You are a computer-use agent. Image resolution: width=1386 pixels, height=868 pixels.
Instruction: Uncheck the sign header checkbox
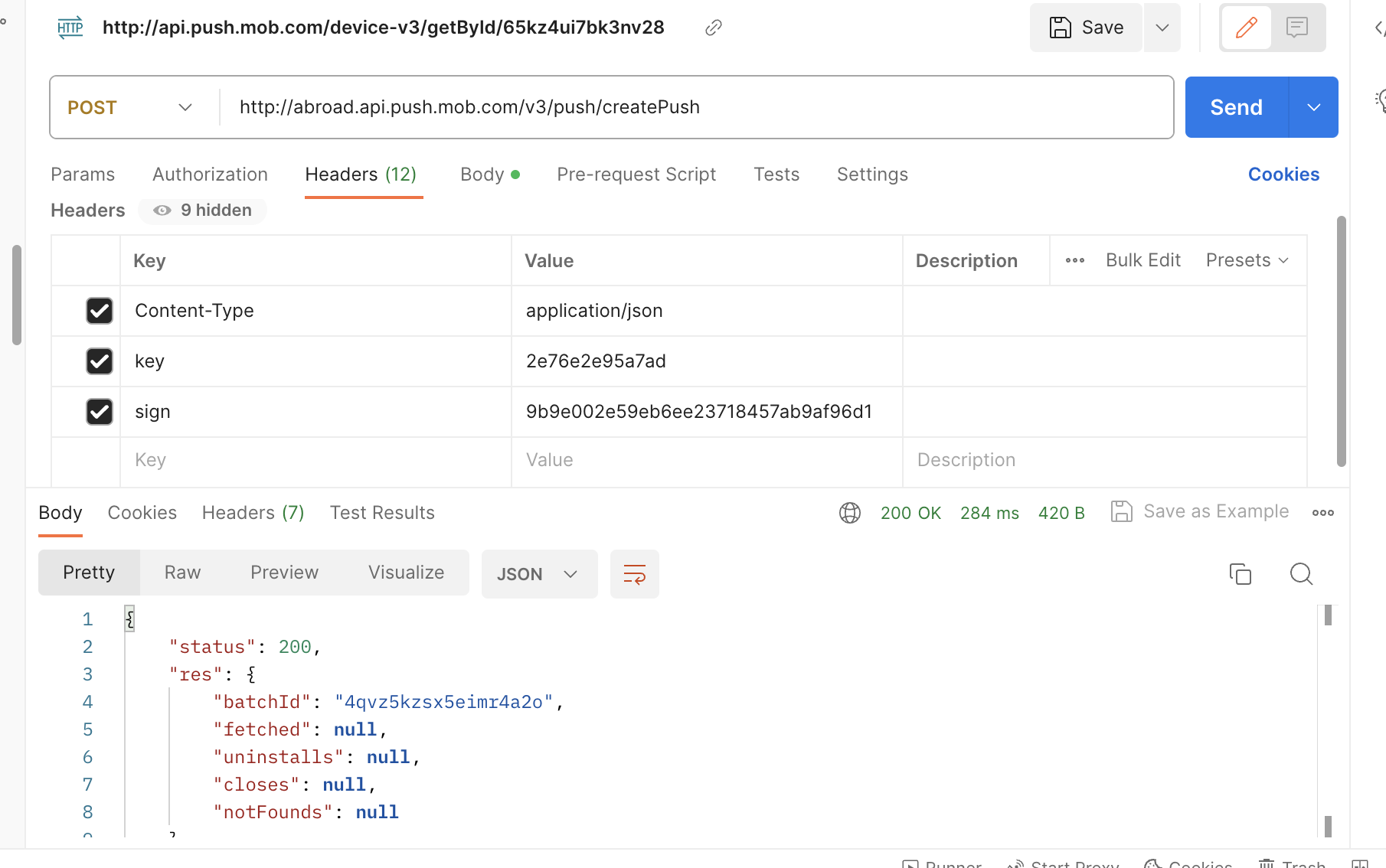(100, 412)
